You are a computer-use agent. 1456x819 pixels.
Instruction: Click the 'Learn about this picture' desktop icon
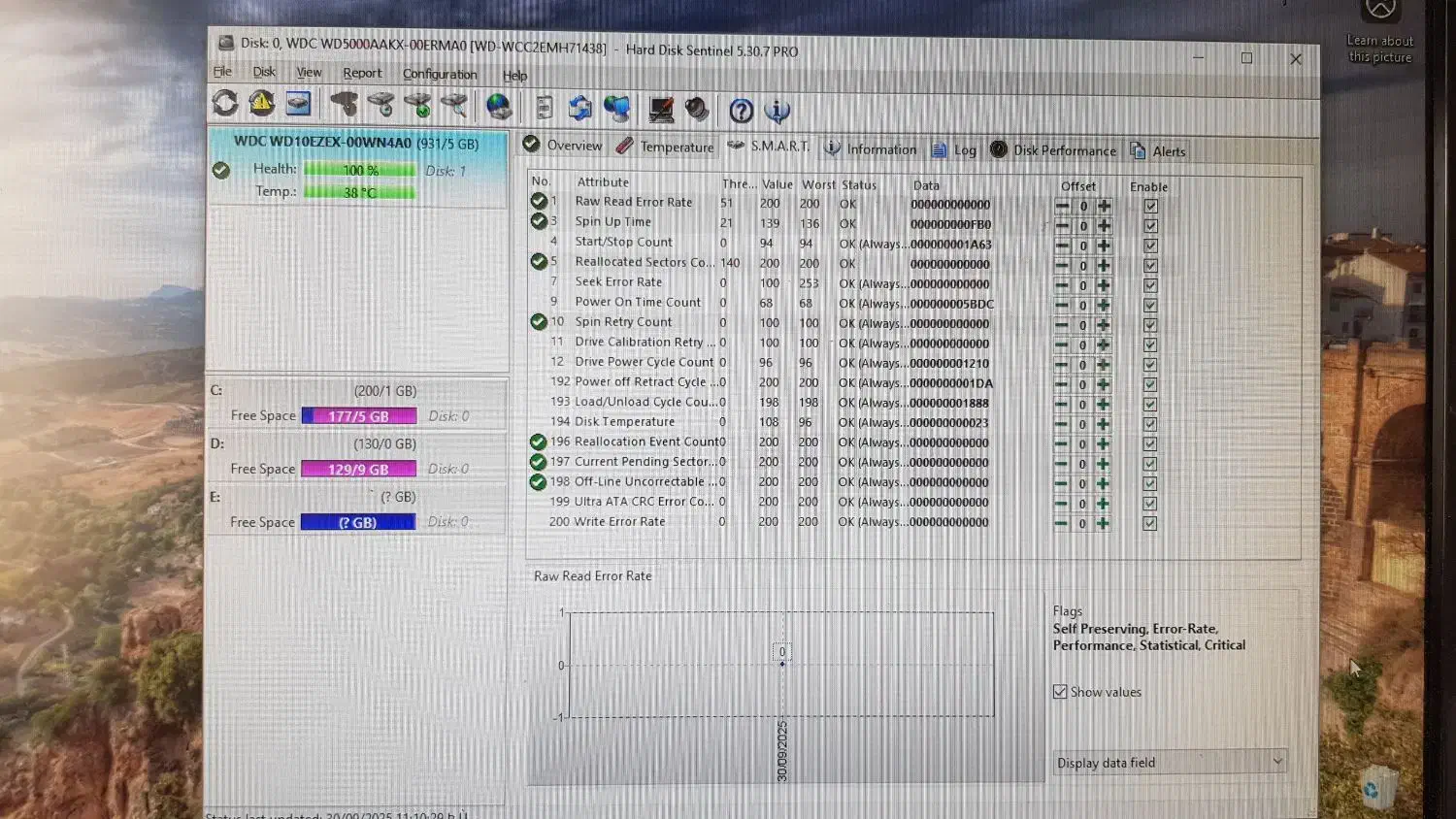coord(1380,31)
